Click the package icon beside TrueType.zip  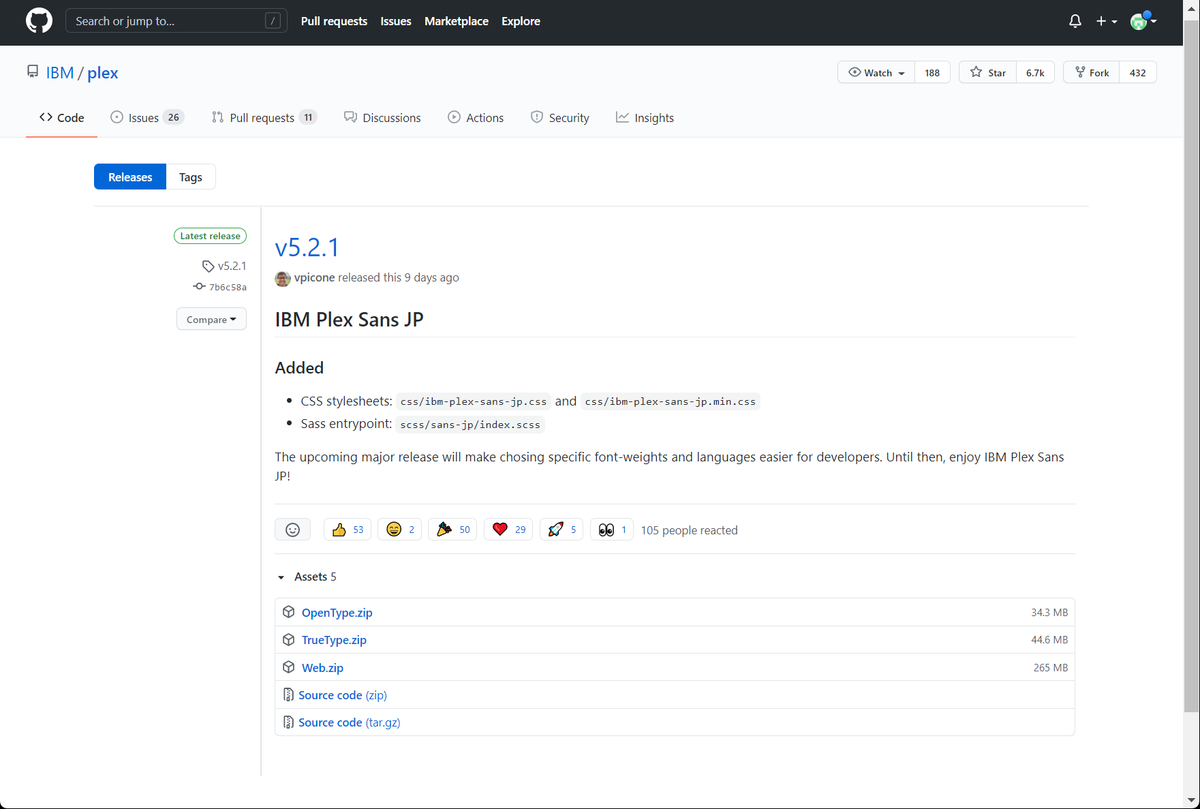288,640
